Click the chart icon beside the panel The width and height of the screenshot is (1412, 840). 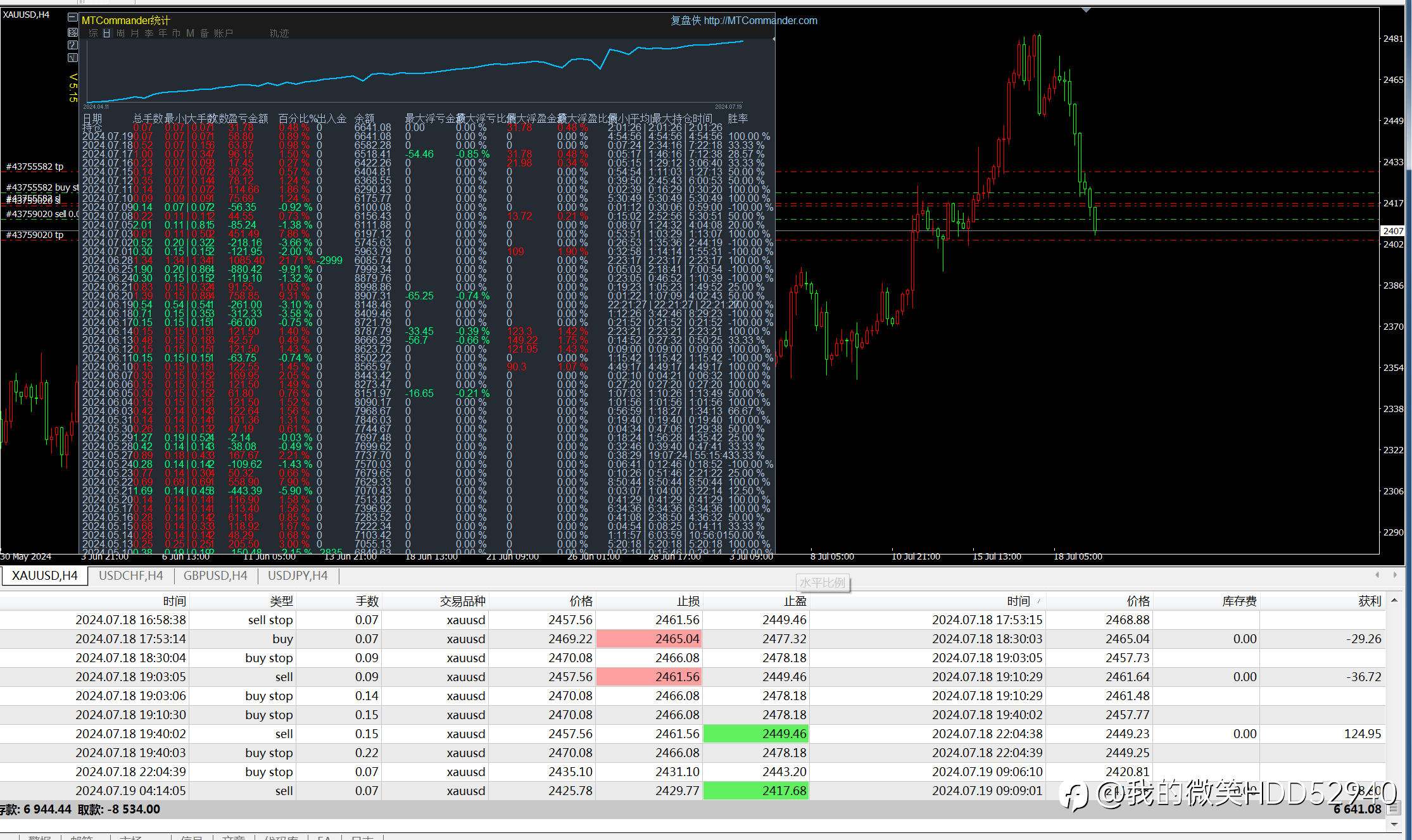pyautogui.click(x=73, y=32)
